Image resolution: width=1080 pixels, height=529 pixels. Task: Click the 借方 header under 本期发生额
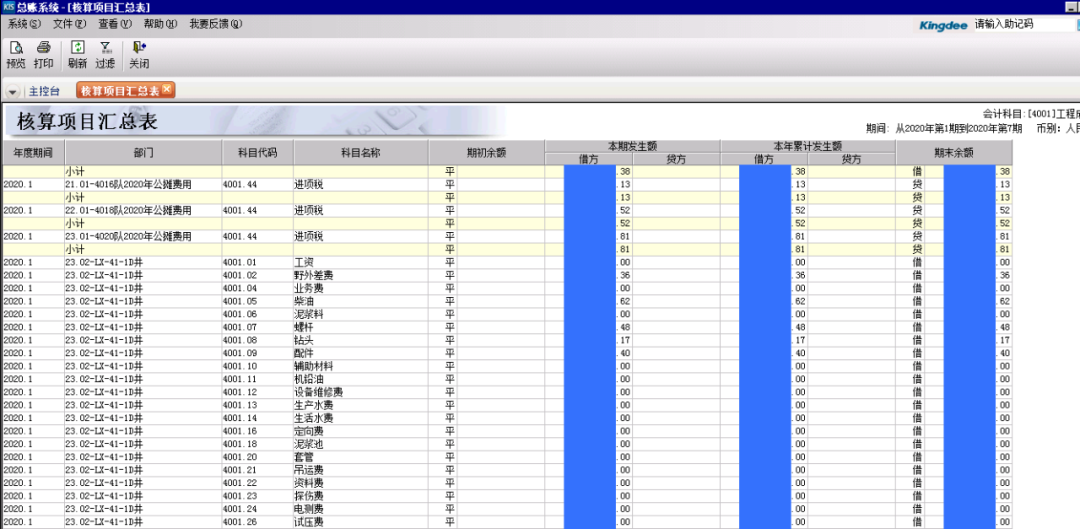click(x=588, y=159)
